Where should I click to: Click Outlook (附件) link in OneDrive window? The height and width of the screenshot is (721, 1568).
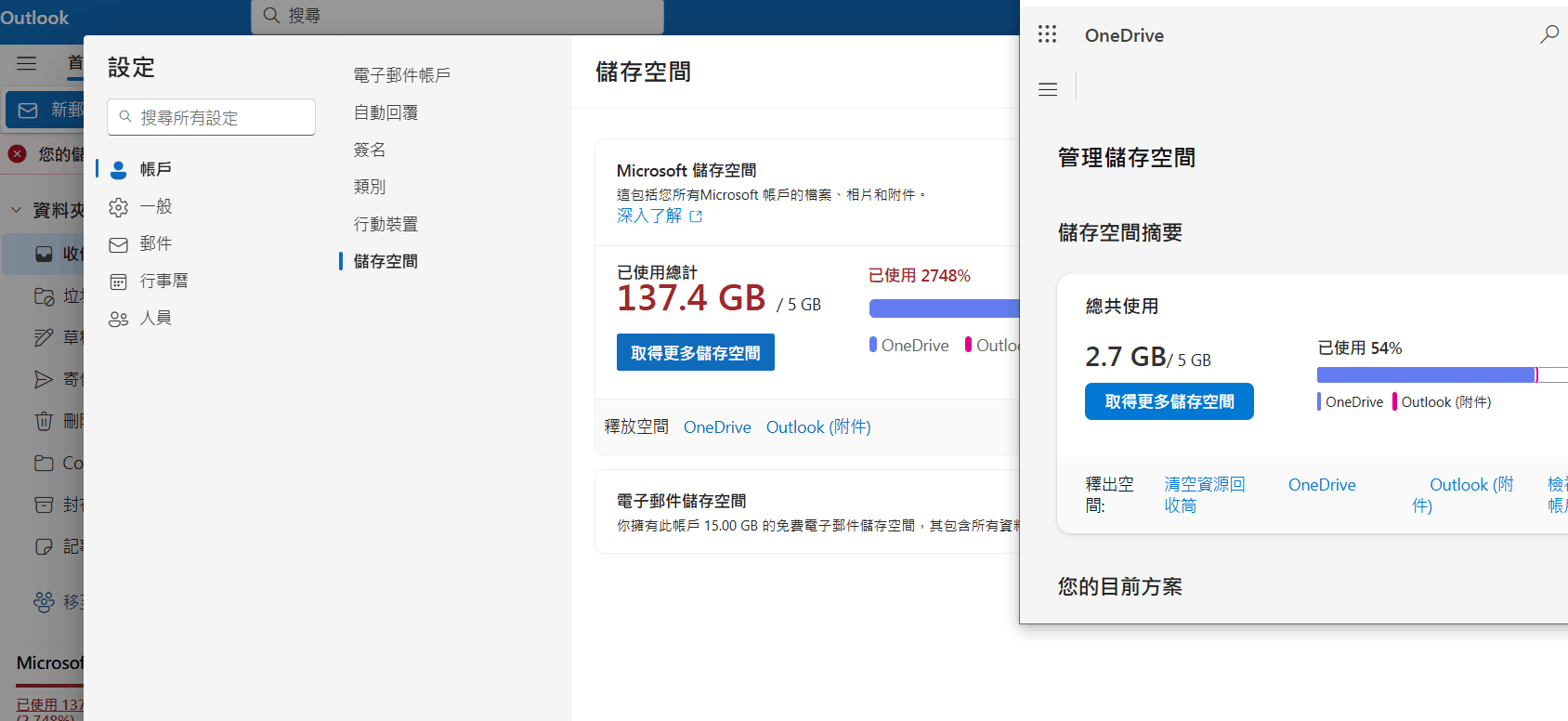[x=1463, y=494]
